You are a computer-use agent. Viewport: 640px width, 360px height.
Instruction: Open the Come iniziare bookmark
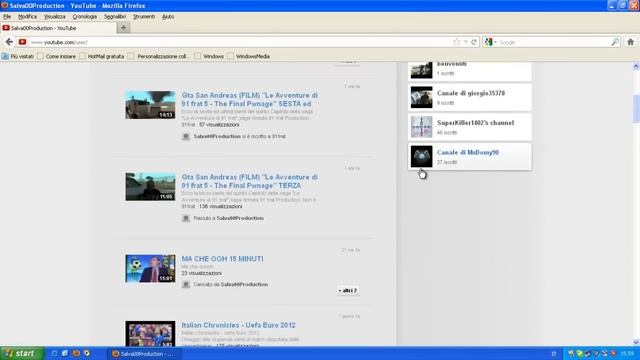pos(56,56)
